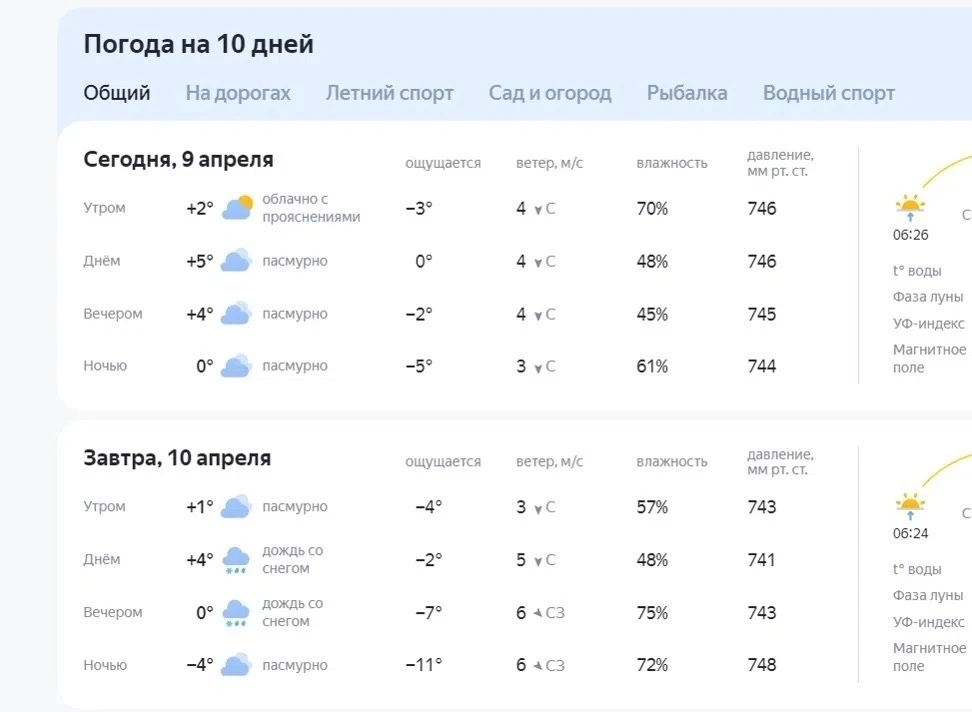
Task: Click sleet icon for tomorrow's daytime
Action: coord(236,560)
